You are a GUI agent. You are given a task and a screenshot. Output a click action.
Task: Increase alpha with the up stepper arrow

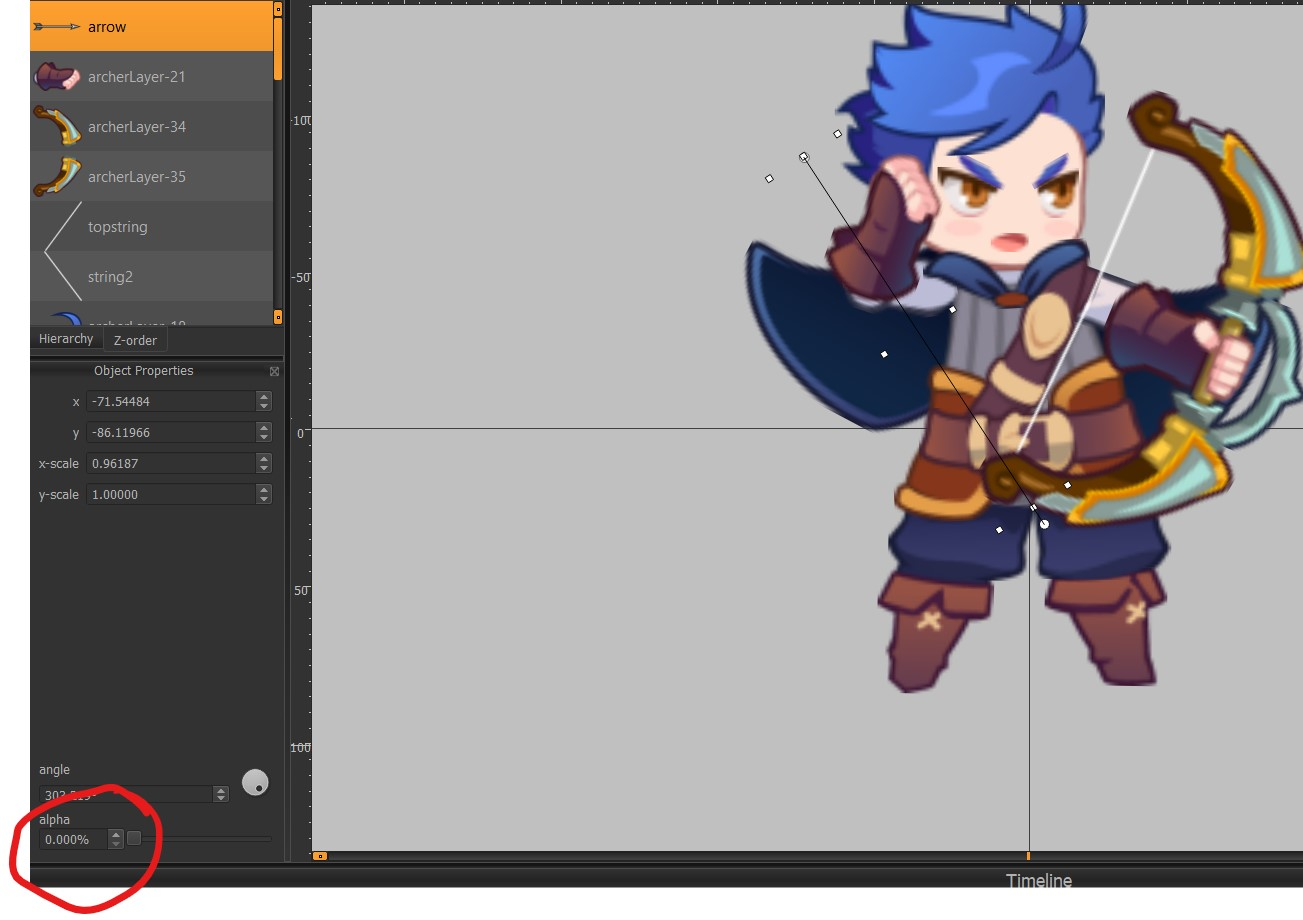(116, 834)
